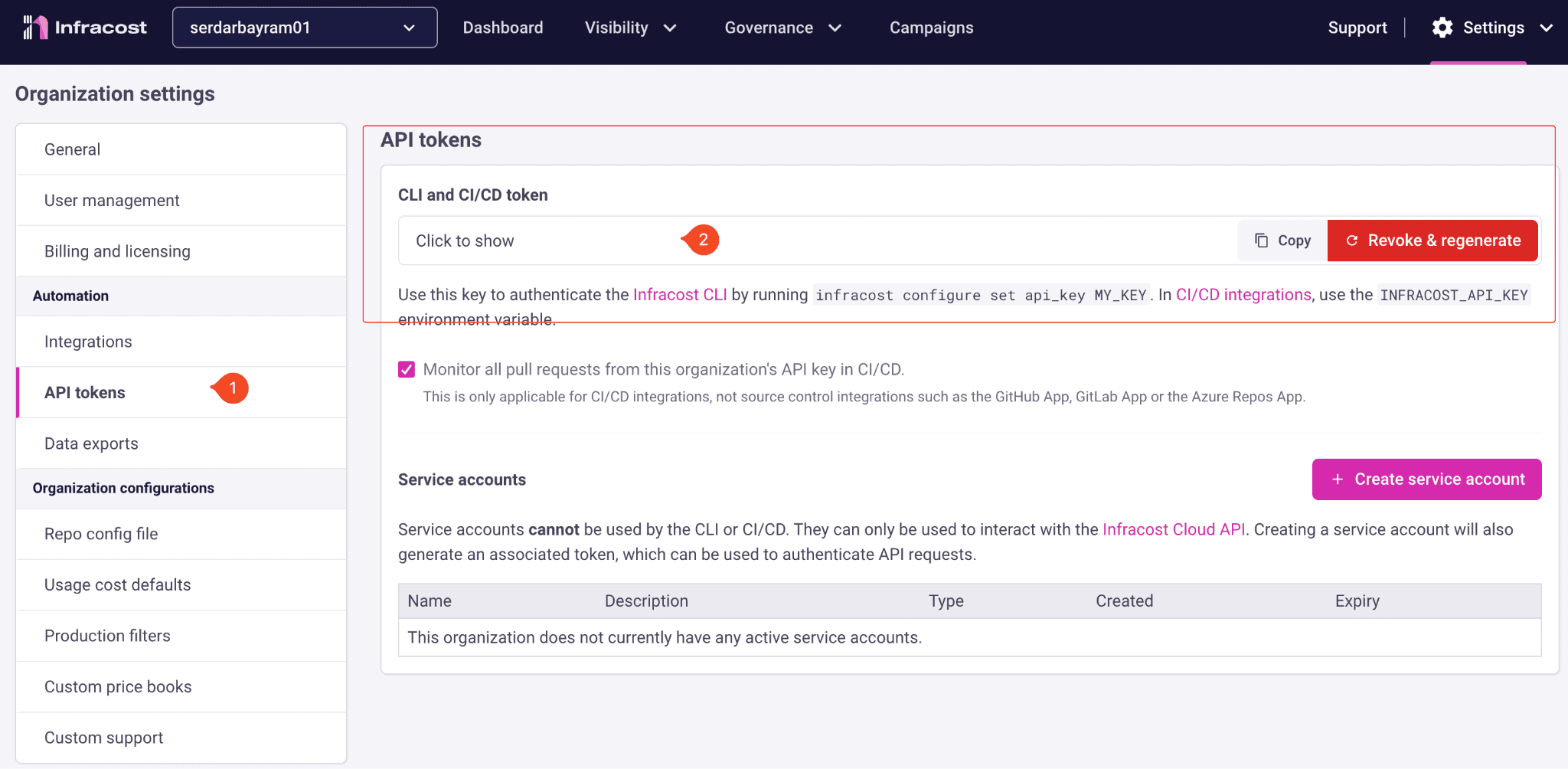Uncheck Monitor all pull requests checkbox
The image size is (1568, 769).
pyautogui.click(x=407, y=369)
